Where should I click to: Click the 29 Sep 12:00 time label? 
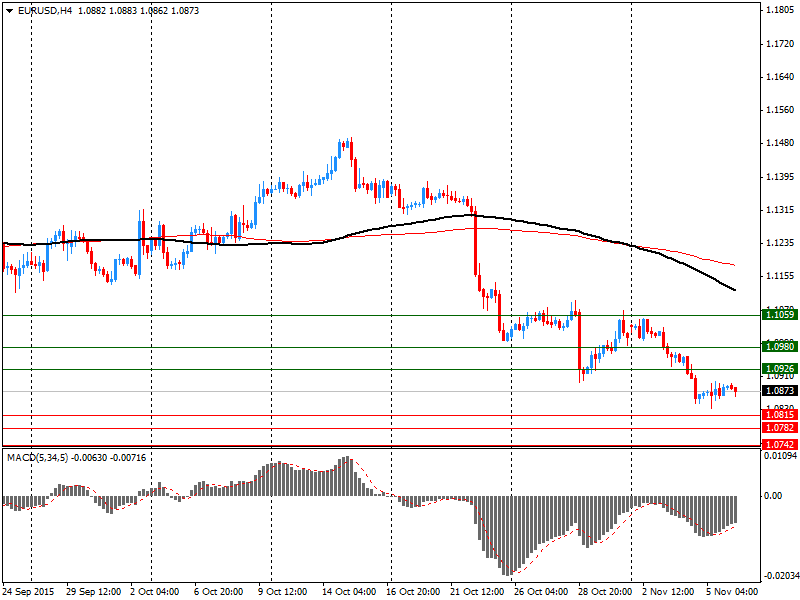click(x=93, y=592)
